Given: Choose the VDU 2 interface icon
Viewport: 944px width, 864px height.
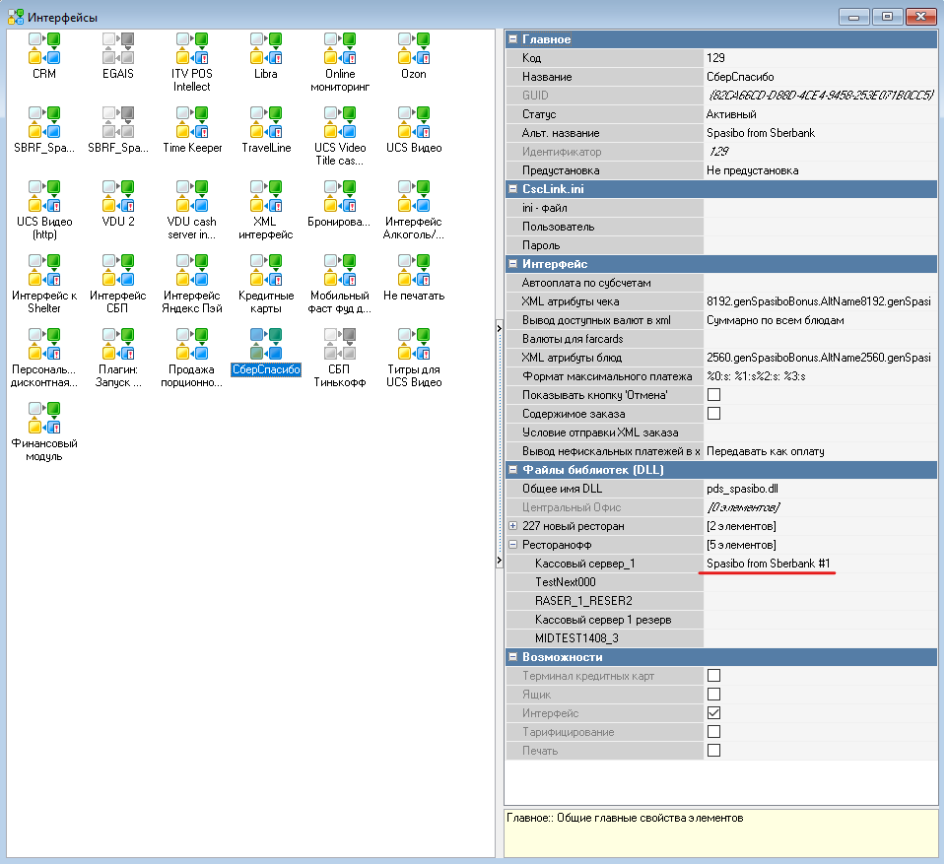Looking at the screenshot, I should pos(118,198).
